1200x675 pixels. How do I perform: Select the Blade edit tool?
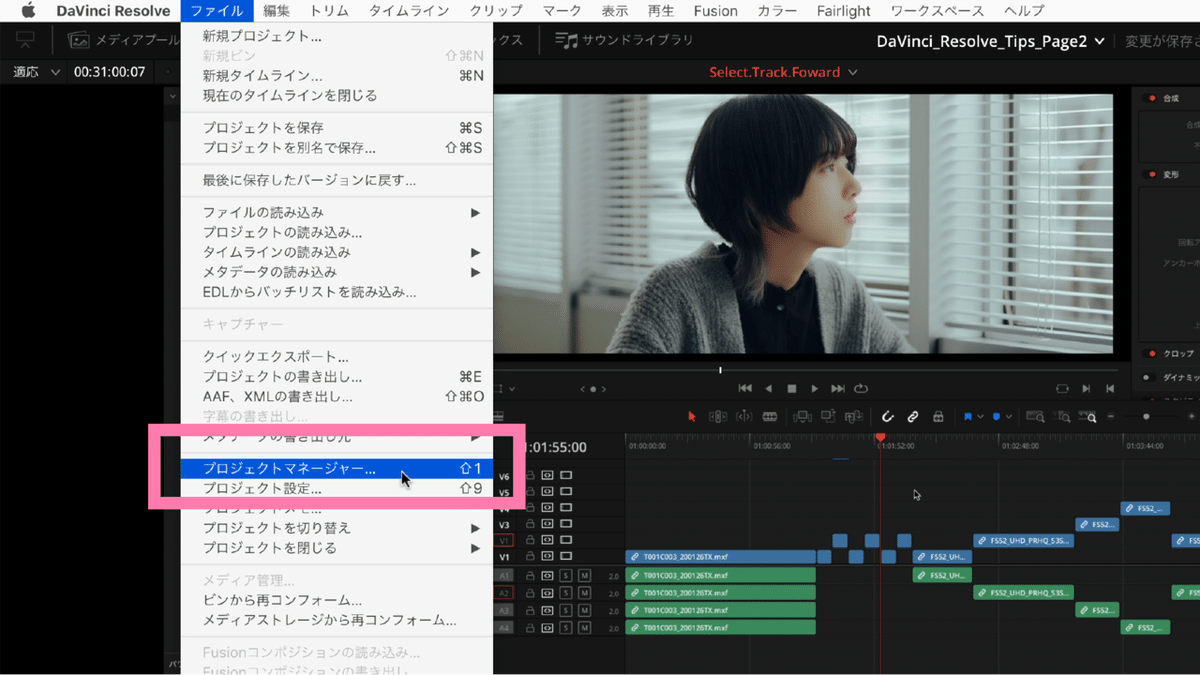click(770, 416)
